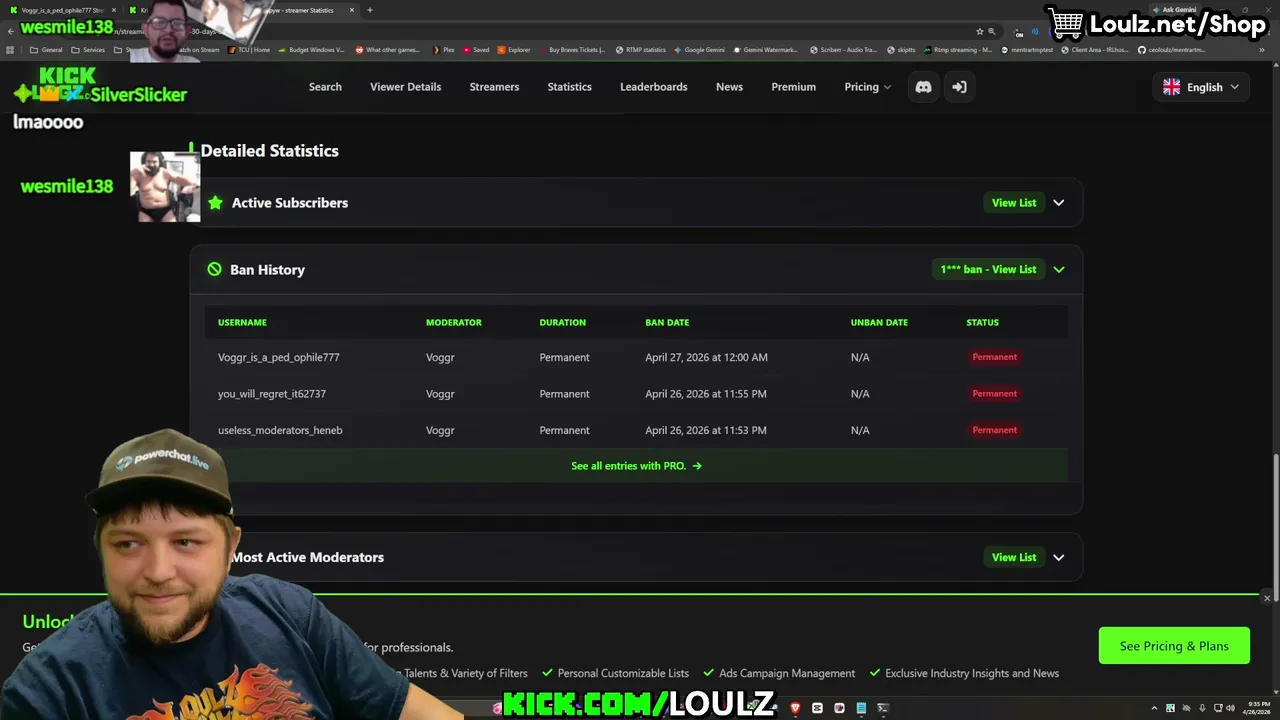Open the English language dropdown
The width and height of the screenshot is (1280, 720).
[1201, 87]
